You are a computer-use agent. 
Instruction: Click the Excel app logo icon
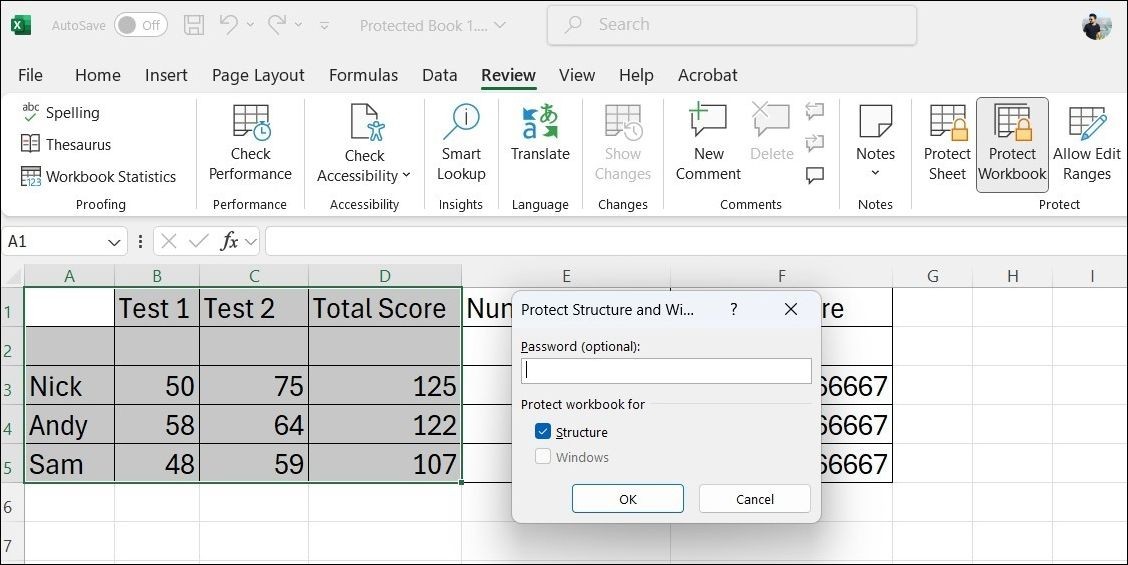tap(20, 25)
